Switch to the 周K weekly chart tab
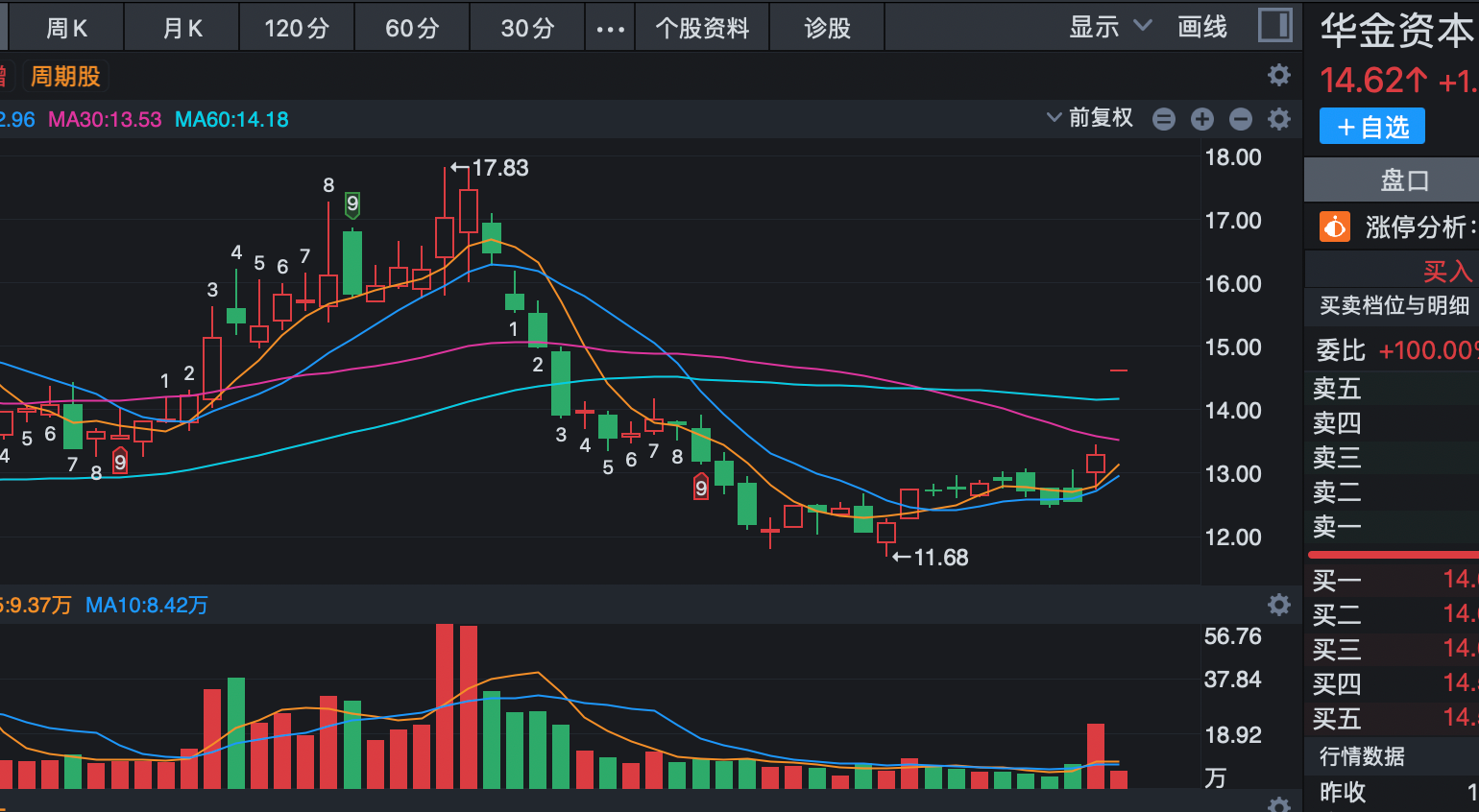Viewport: 1479px width, 812px height. [66, 28]
